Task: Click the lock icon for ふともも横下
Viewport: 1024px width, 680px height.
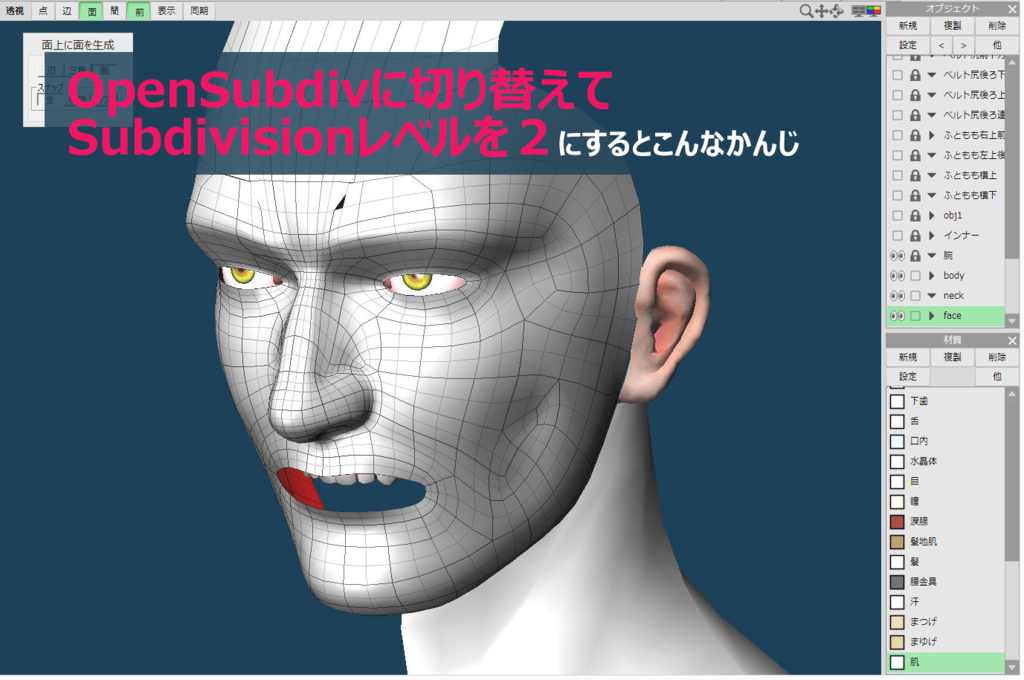Action: [916, 195]
